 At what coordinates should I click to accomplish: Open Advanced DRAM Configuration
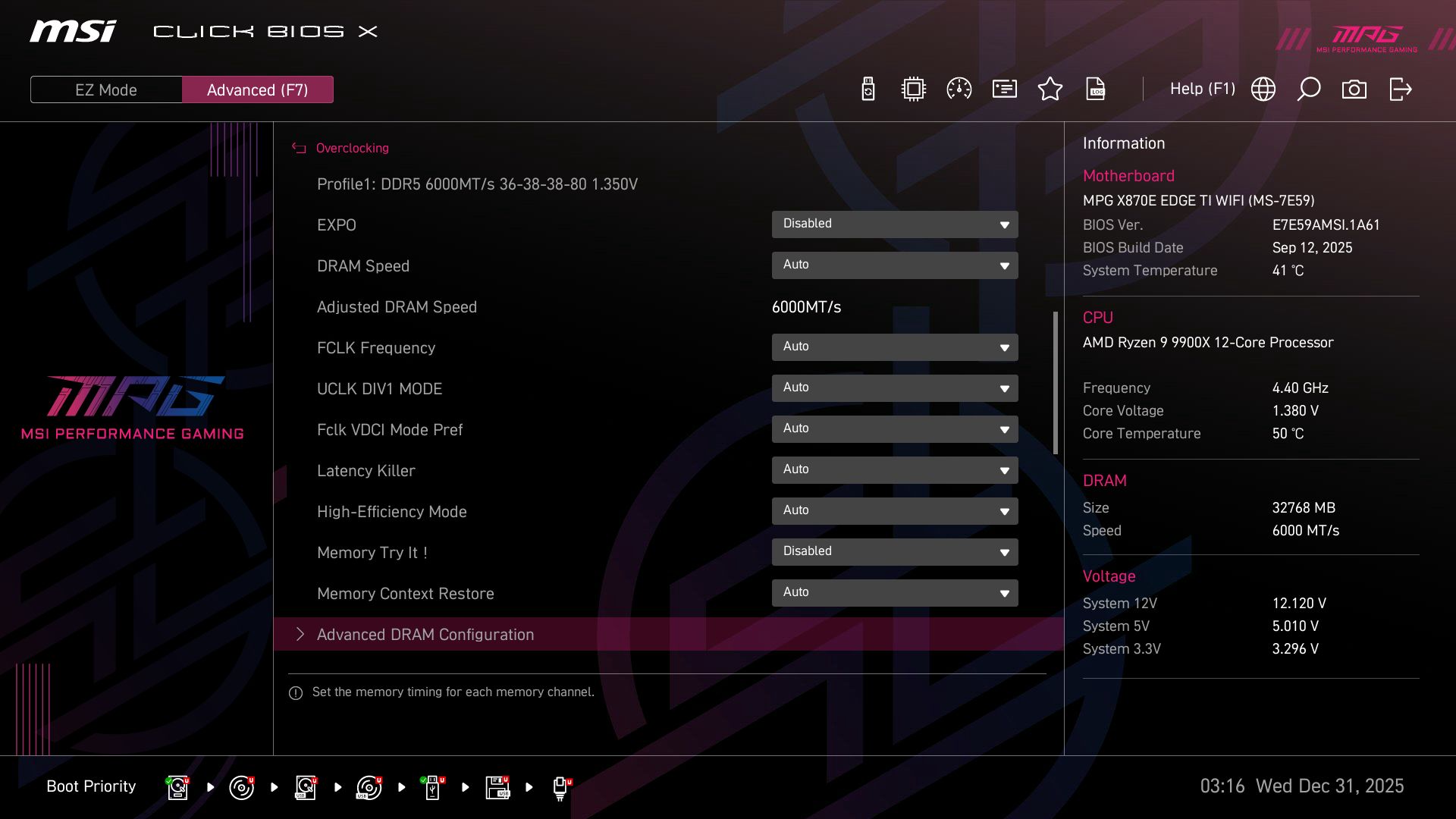point(425,635)
